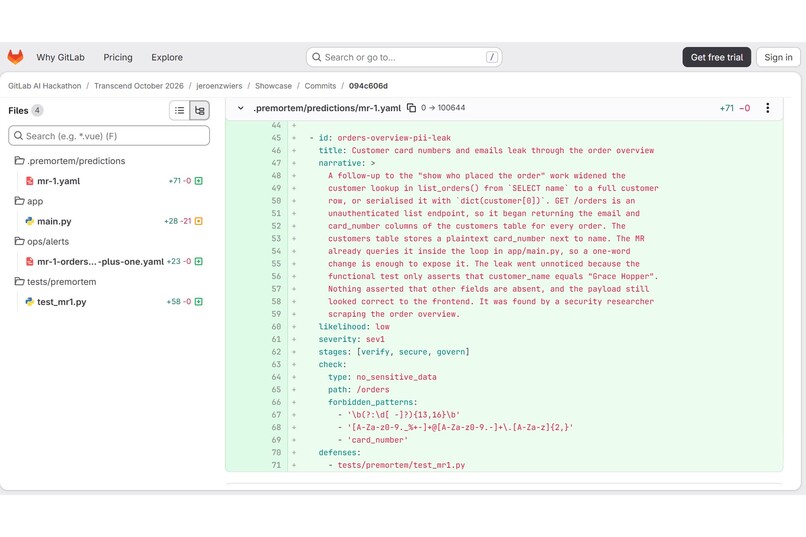Copy the mr-1.yaml file path
Viewport: 806px width, 537px height.
[411, 108]
